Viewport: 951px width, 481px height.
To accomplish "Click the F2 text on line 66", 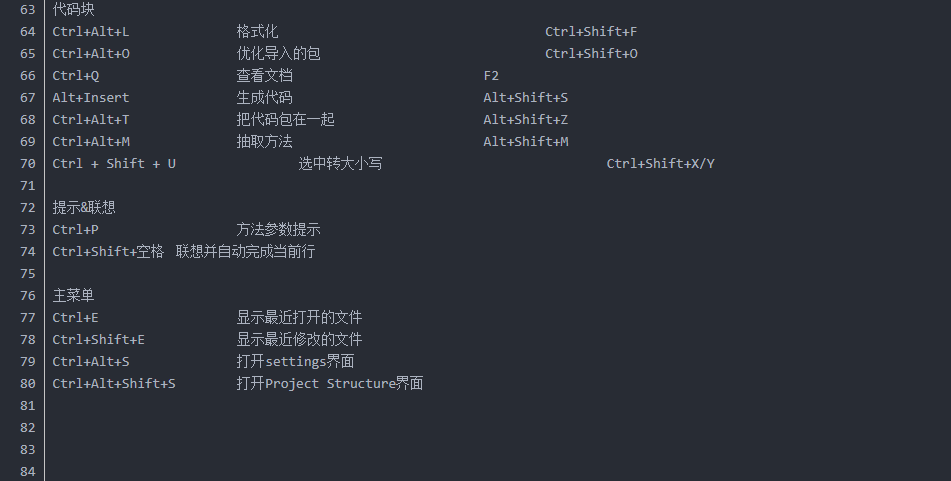I will point(491,76).
